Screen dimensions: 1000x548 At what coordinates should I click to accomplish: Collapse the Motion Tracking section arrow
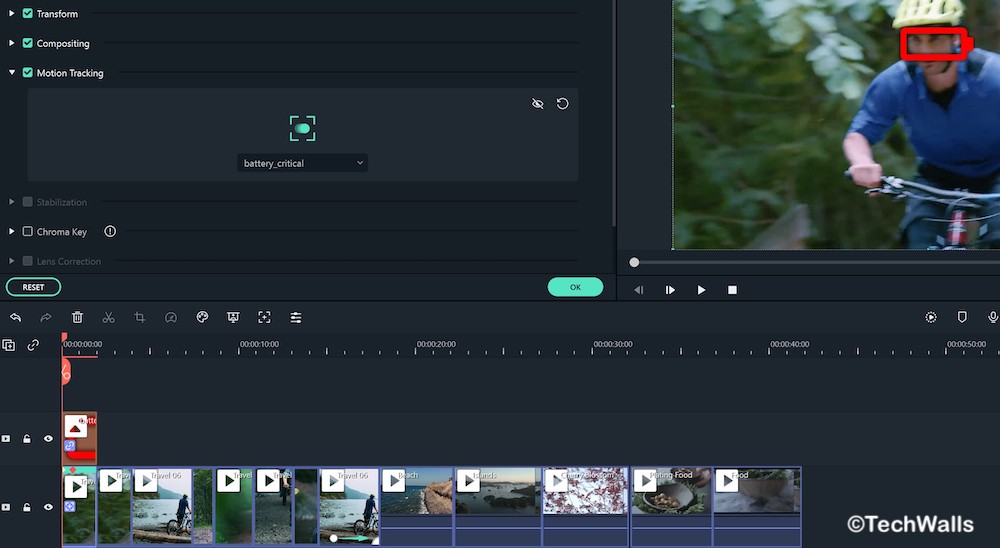12,73
